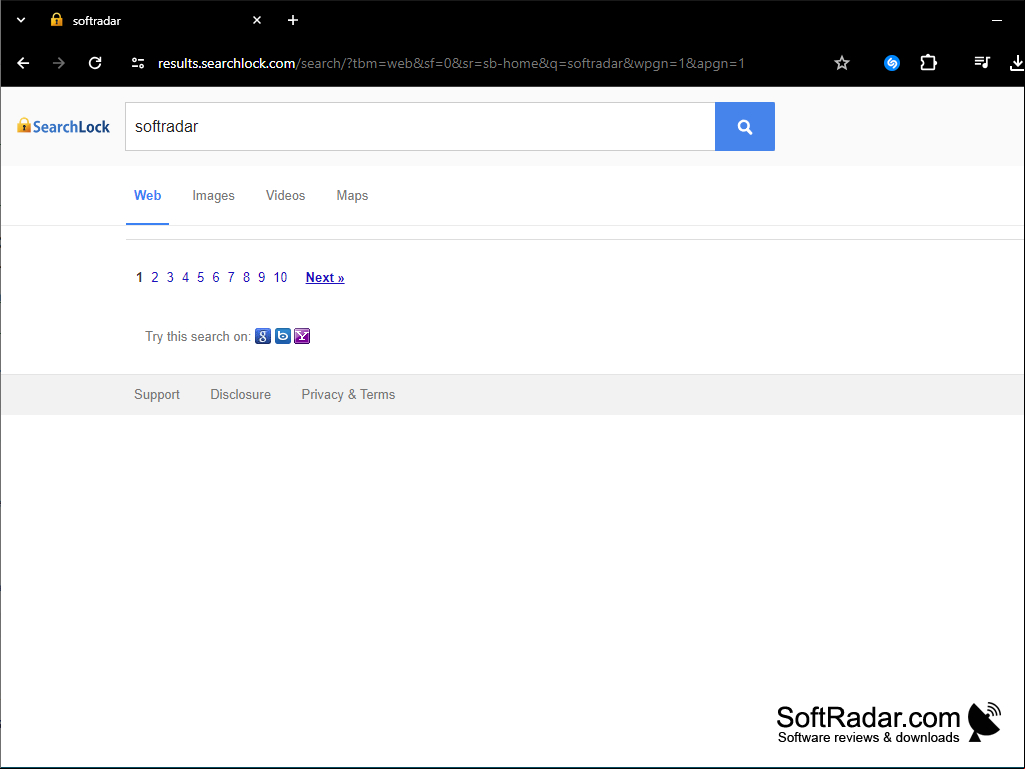Minimize the browser window
This screenshot has width=1025, height=769.
pos(997,20)
